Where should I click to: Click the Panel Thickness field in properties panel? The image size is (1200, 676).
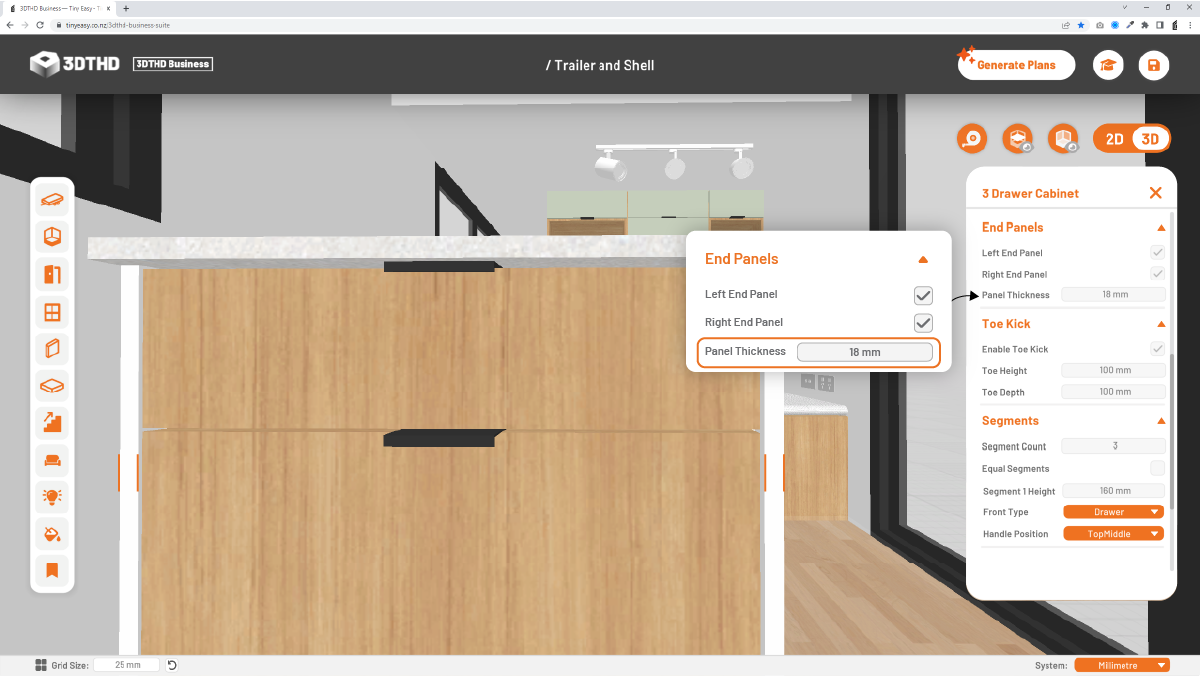coord(1113,295)
